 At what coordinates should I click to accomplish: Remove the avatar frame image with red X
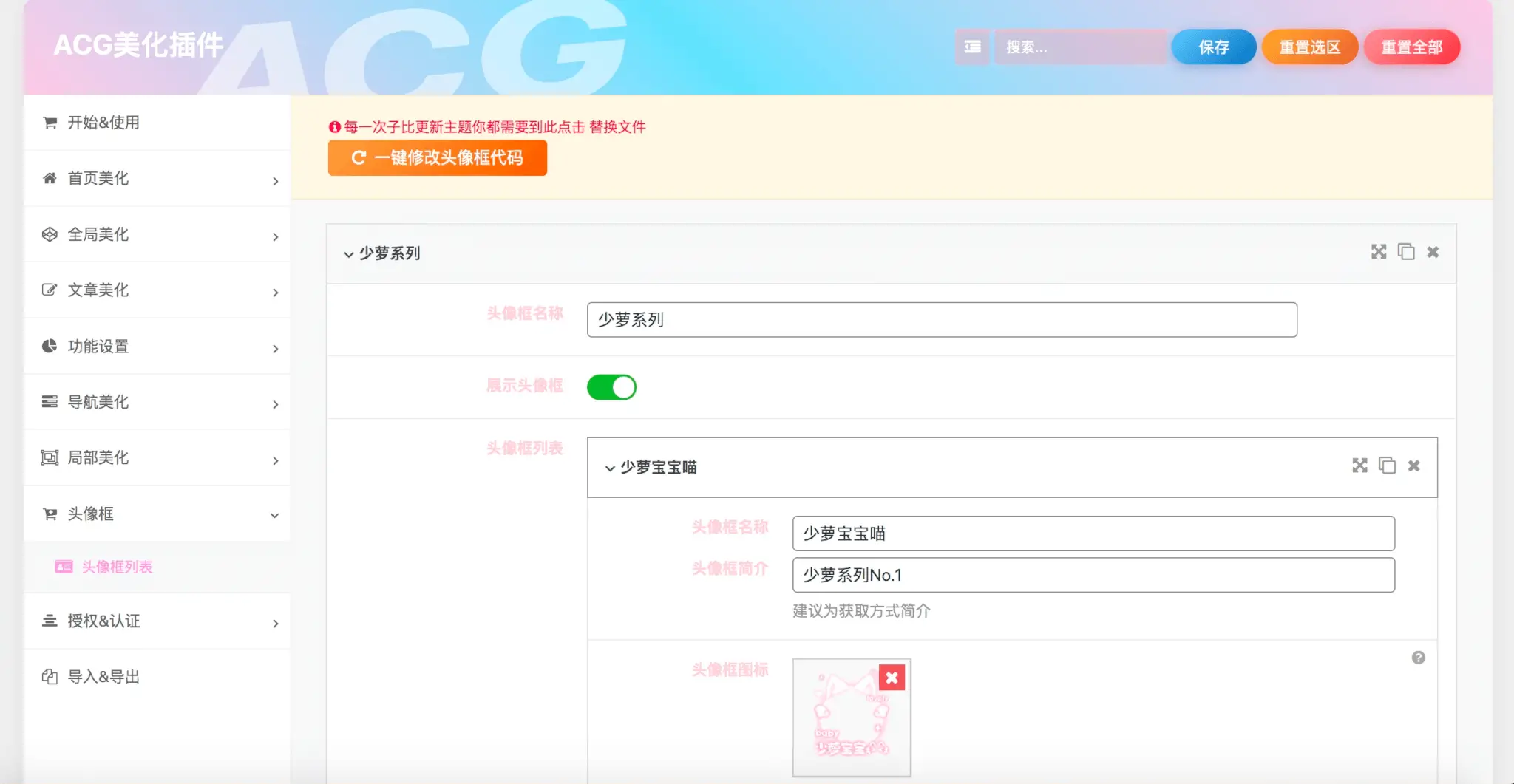(892, 677)
